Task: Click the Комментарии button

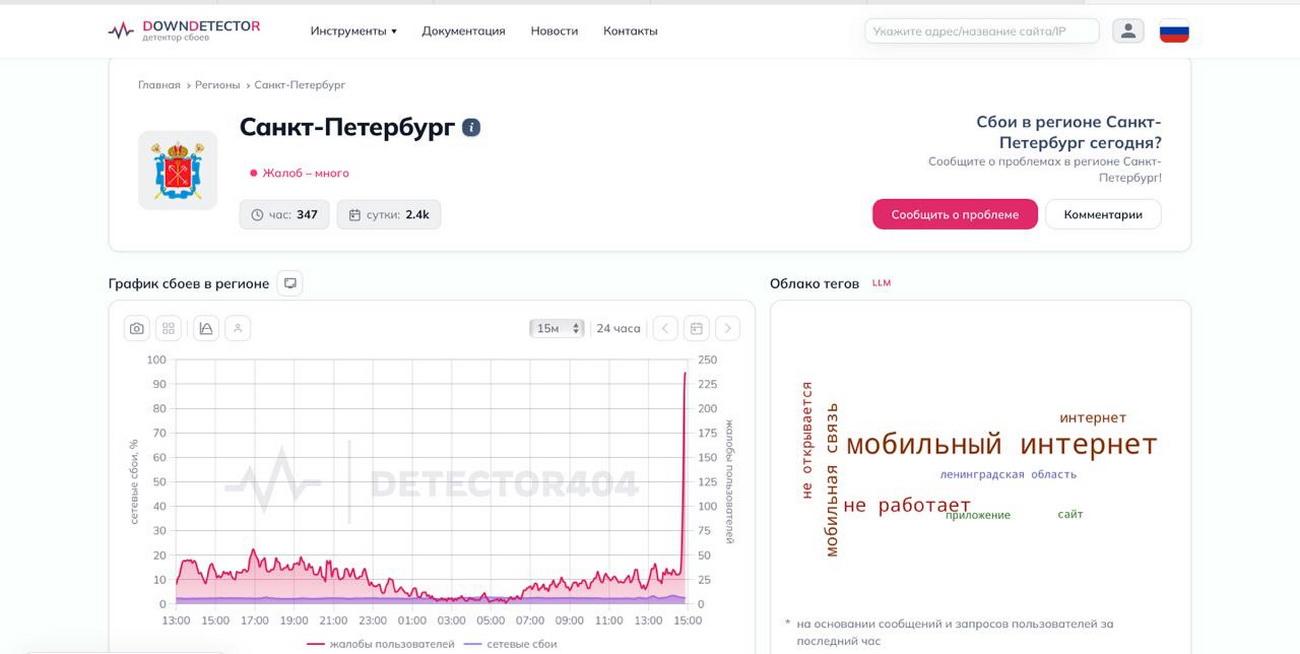Action: (x=1103, y=214)
